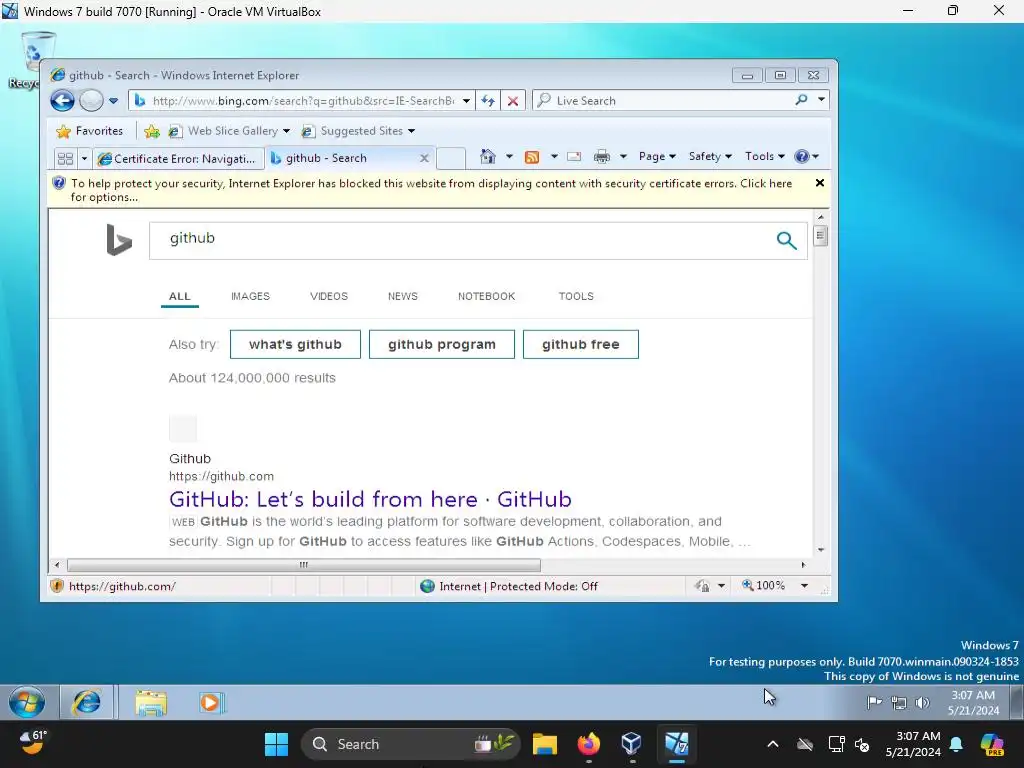Click the security information bar message
1024x768 pixels.
click(431, 190)
